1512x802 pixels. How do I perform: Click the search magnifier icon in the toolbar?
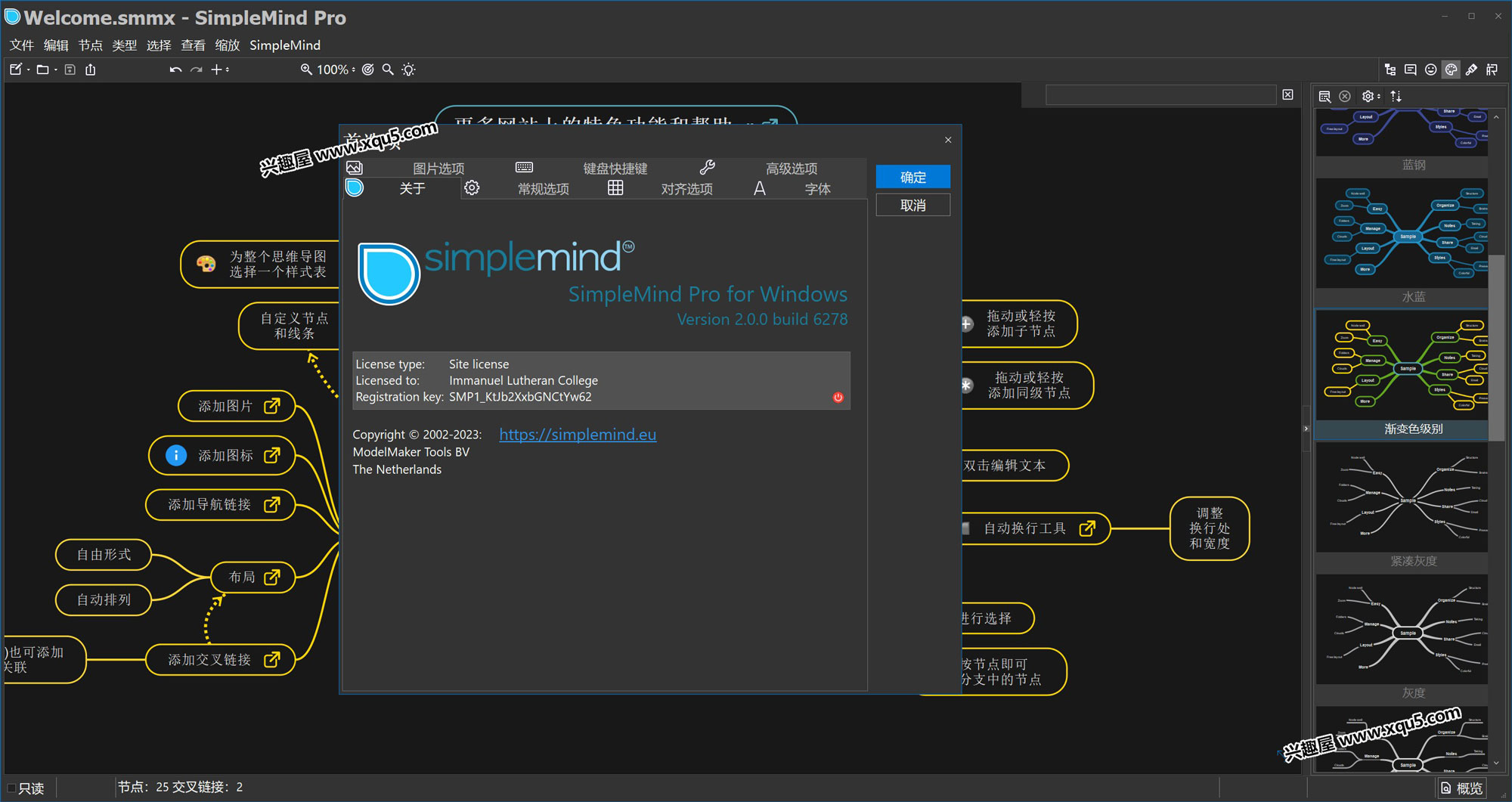pyautogui.click(x=388, y=70)
